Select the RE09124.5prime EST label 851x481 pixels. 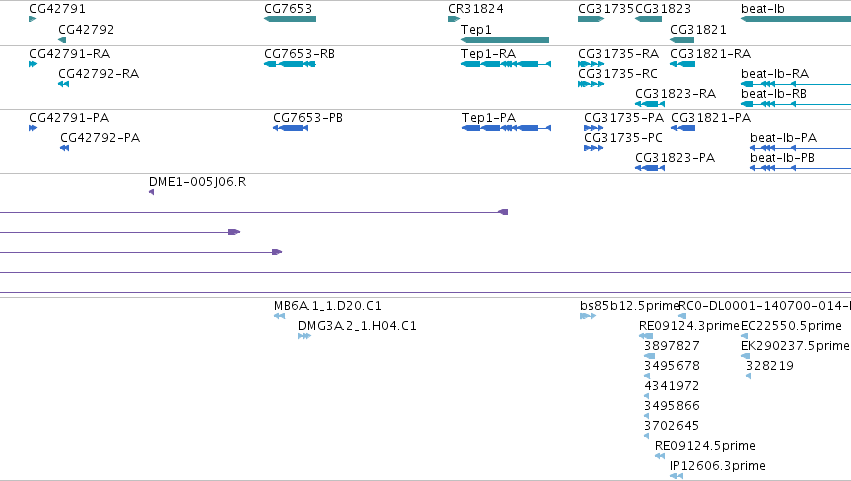(x=705, y=446)
